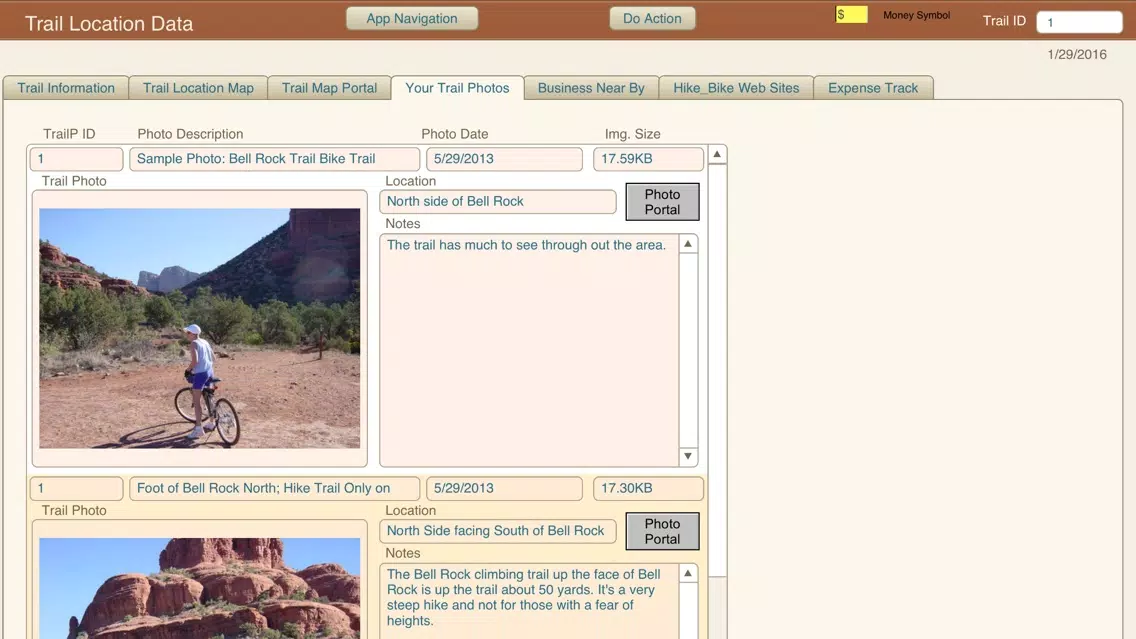The width and height of the screenshot is (1136, 639).
Task: Open the Trail Location Map tab
Action: click(x=198, y=88)
